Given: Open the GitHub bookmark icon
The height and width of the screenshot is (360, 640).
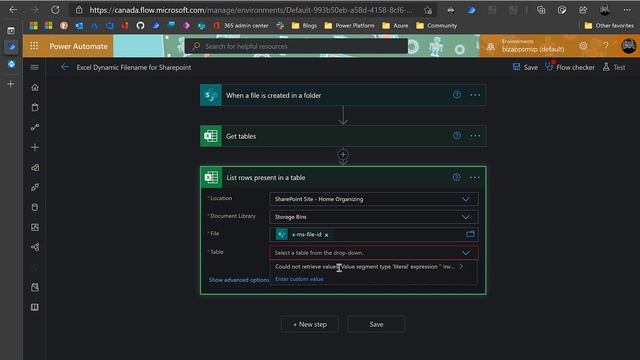Looking at the screenshot, I should [140, 25].
